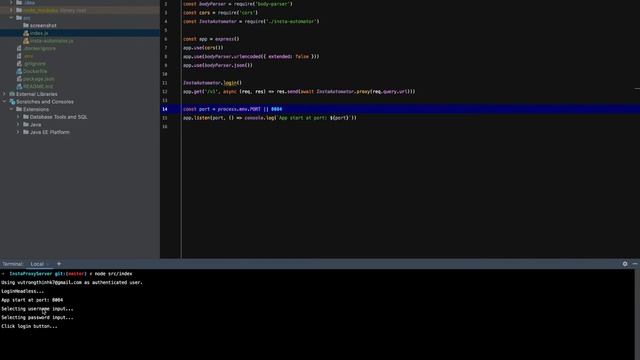Image resolution: width=640 pixels, height=360 pixels.
Task: Click 'LoginHeadless...' terminal output
Action: point(22,291)
